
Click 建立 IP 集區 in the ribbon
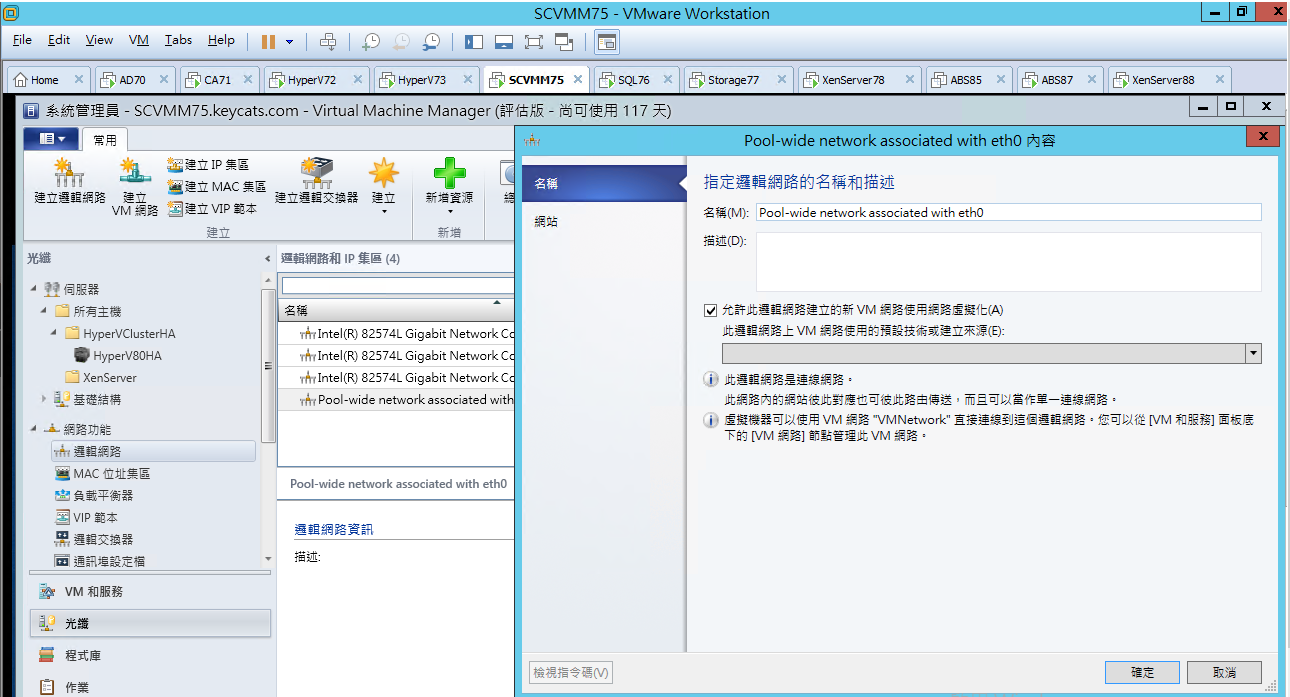(208, 165)
